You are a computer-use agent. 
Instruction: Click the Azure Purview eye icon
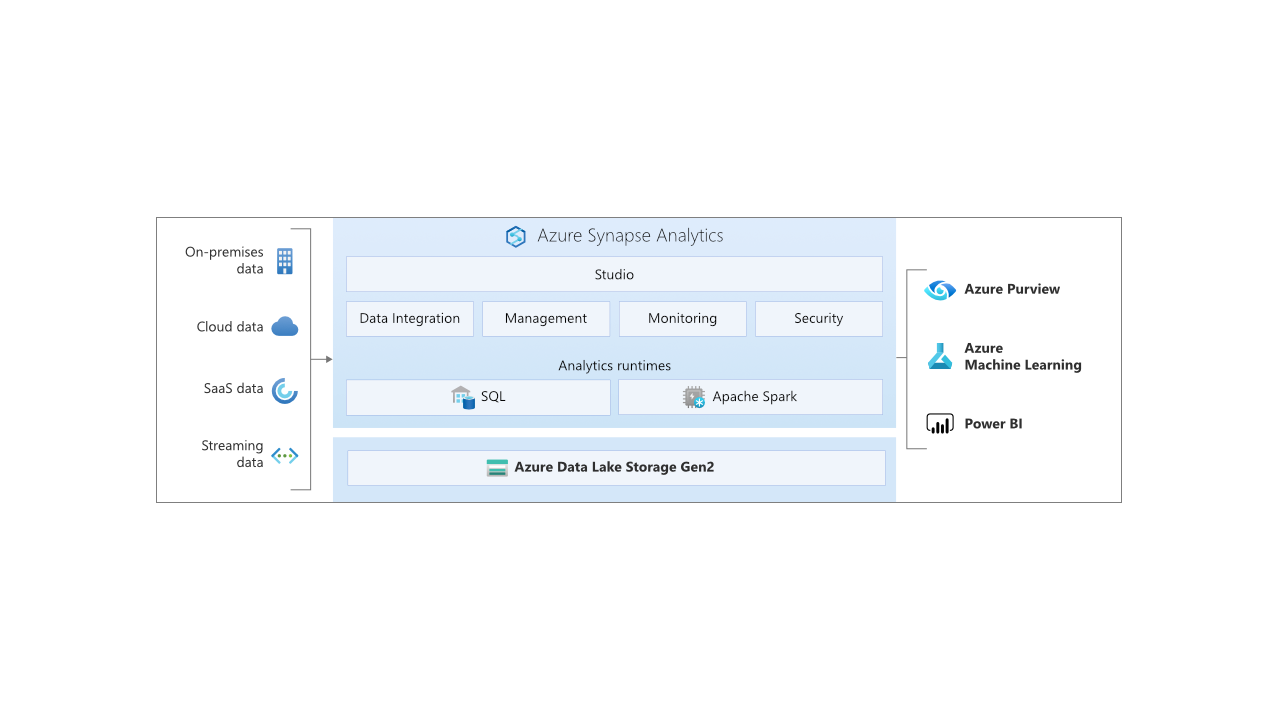click(940, 290)
